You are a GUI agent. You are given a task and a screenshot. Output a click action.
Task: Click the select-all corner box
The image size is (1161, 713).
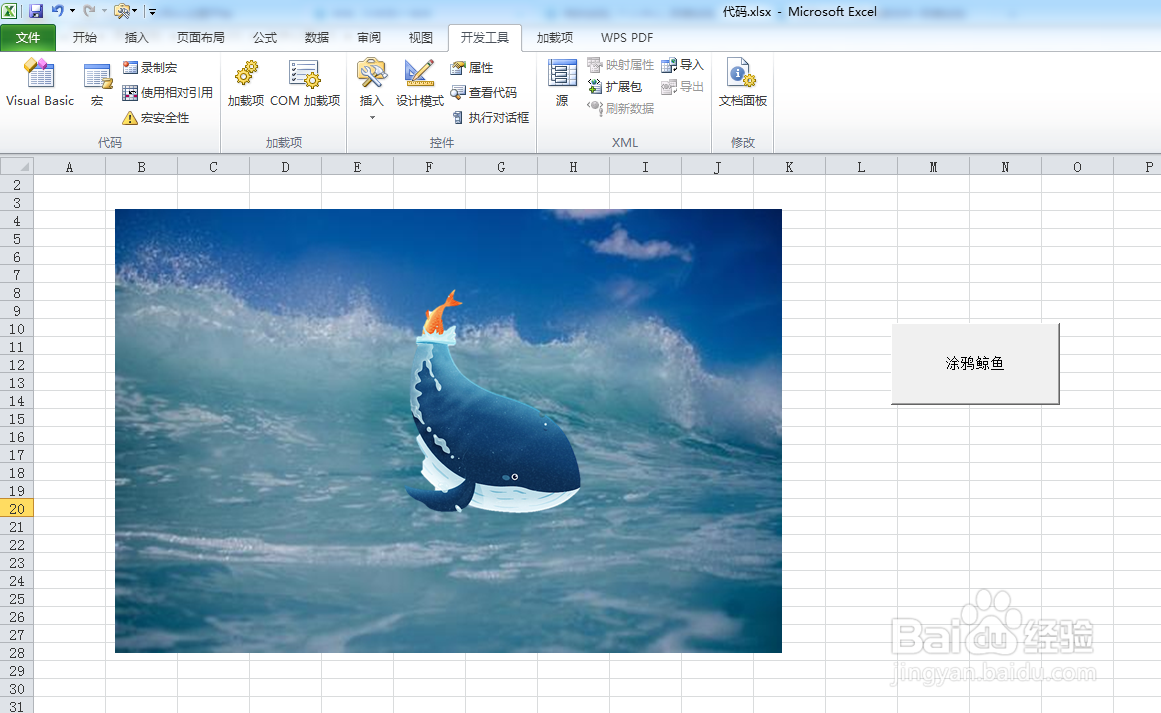coord(17,167)
